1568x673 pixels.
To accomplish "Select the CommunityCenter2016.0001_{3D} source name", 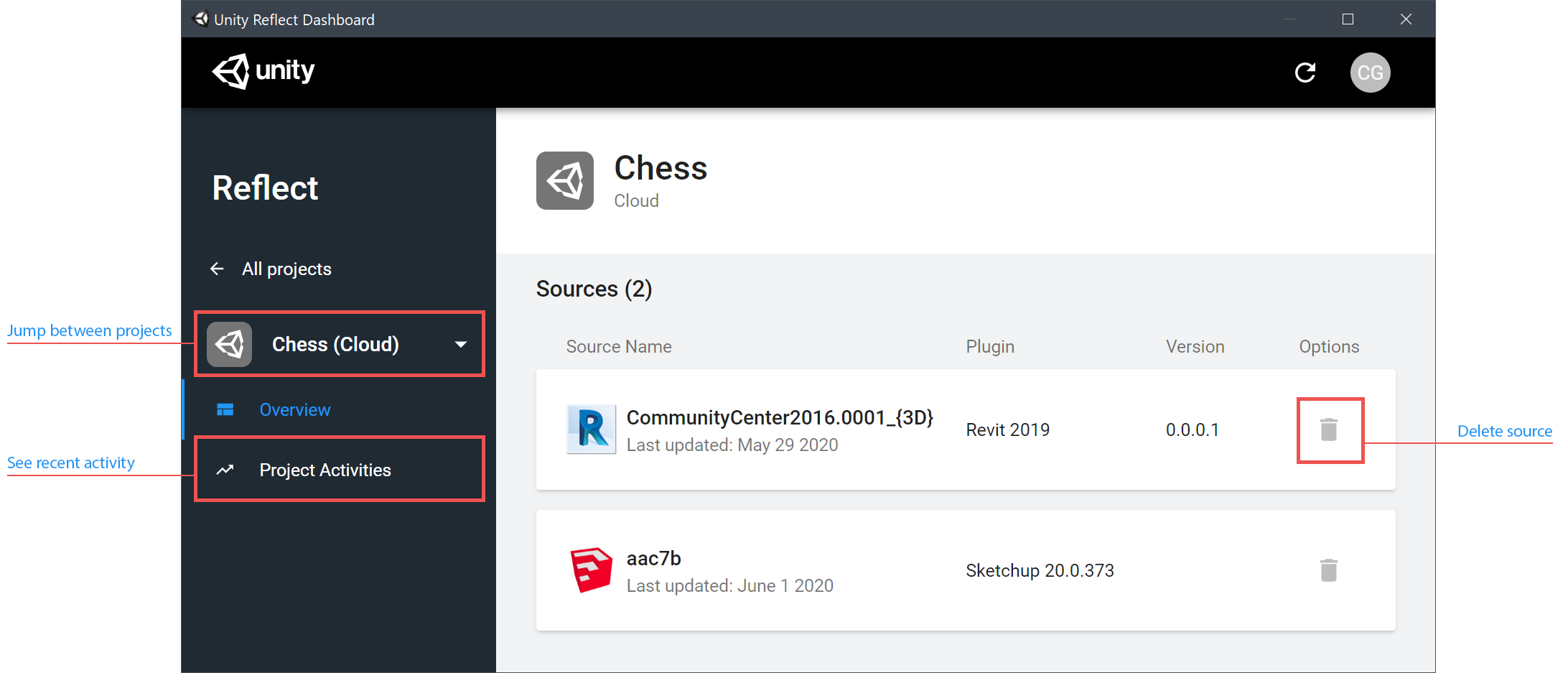I will click(780, 417).
